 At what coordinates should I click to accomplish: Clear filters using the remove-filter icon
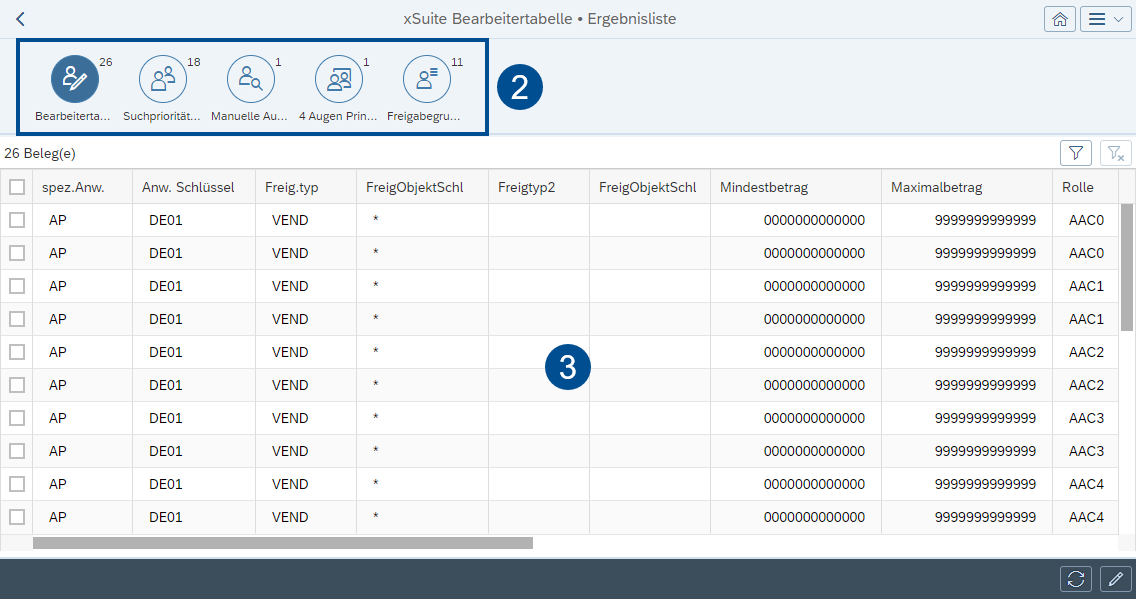click(x=1113, y=152)
